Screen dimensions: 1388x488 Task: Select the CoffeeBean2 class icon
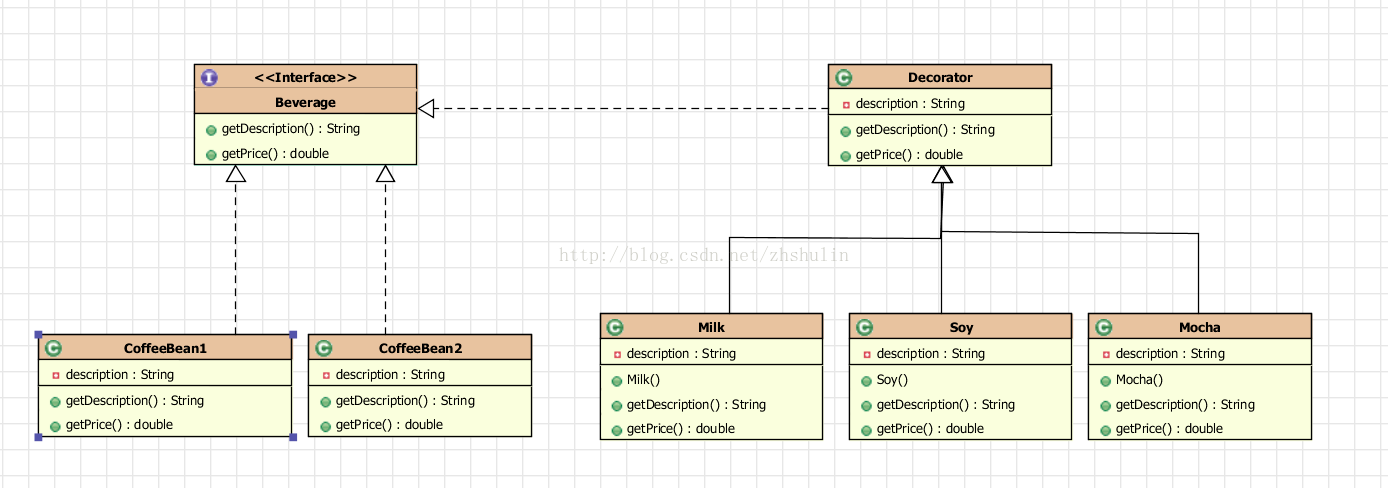click(x=324, y=348)
